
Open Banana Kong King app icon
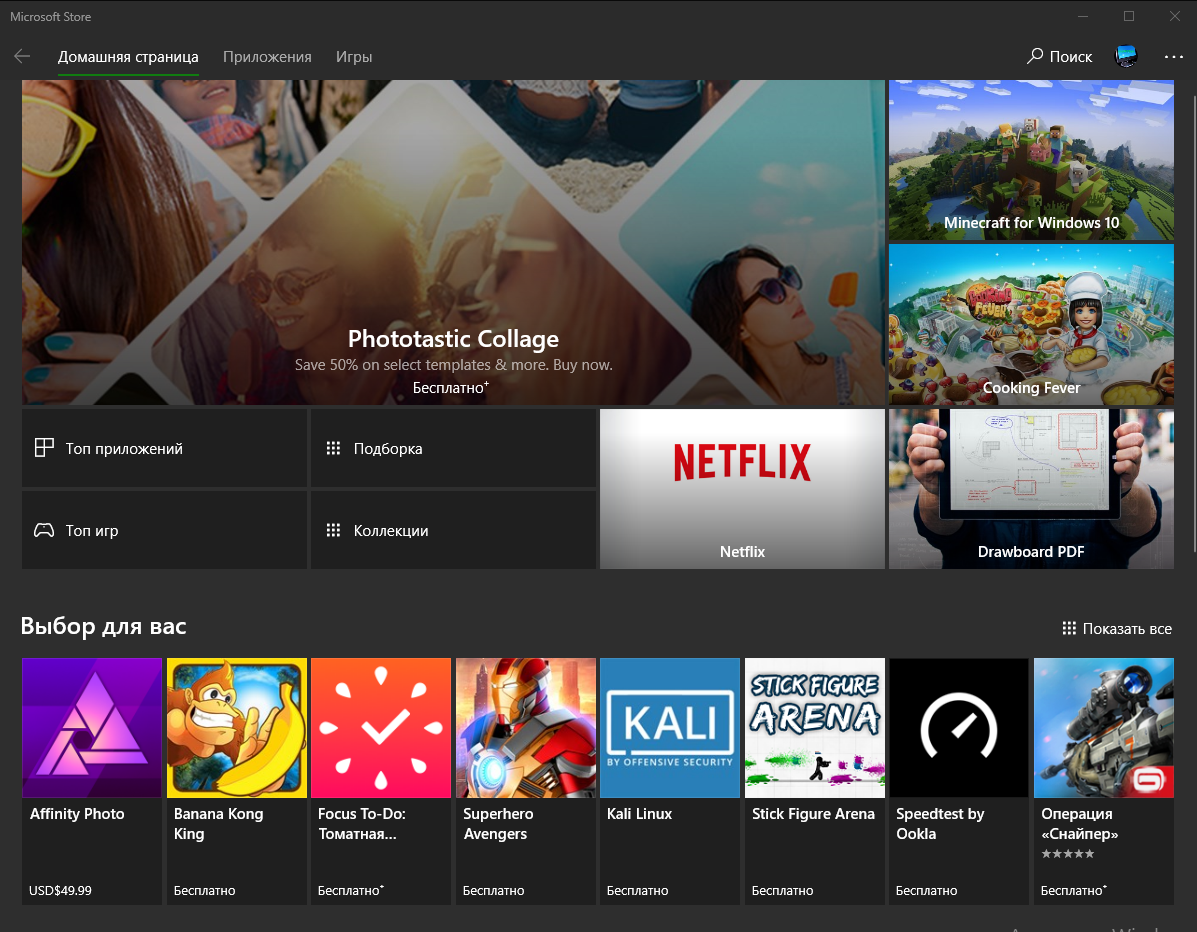(237, 727)
